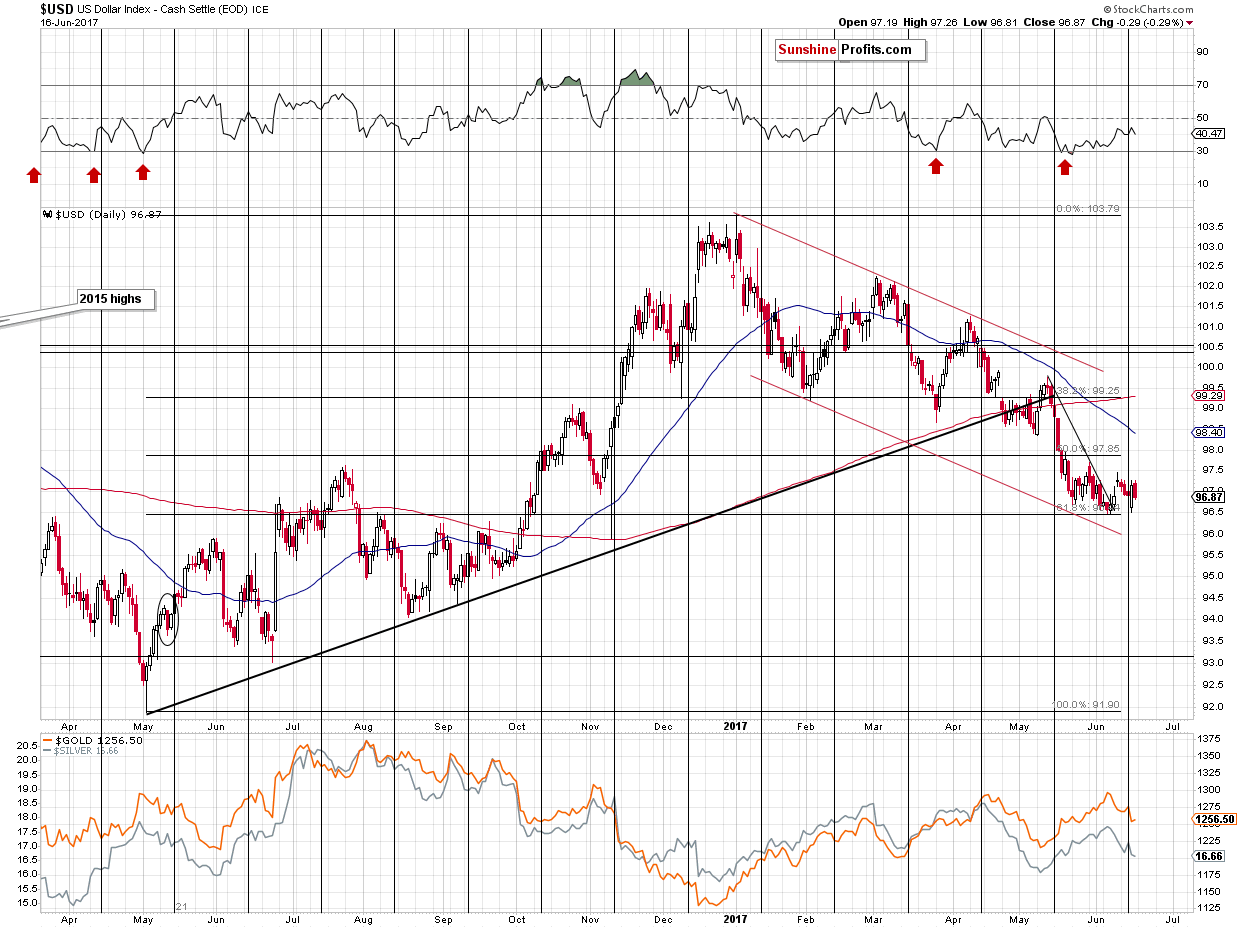Click the RSI reading tag '40.47'
This screenshot has height=928, width=1240.
[1209, 132]
